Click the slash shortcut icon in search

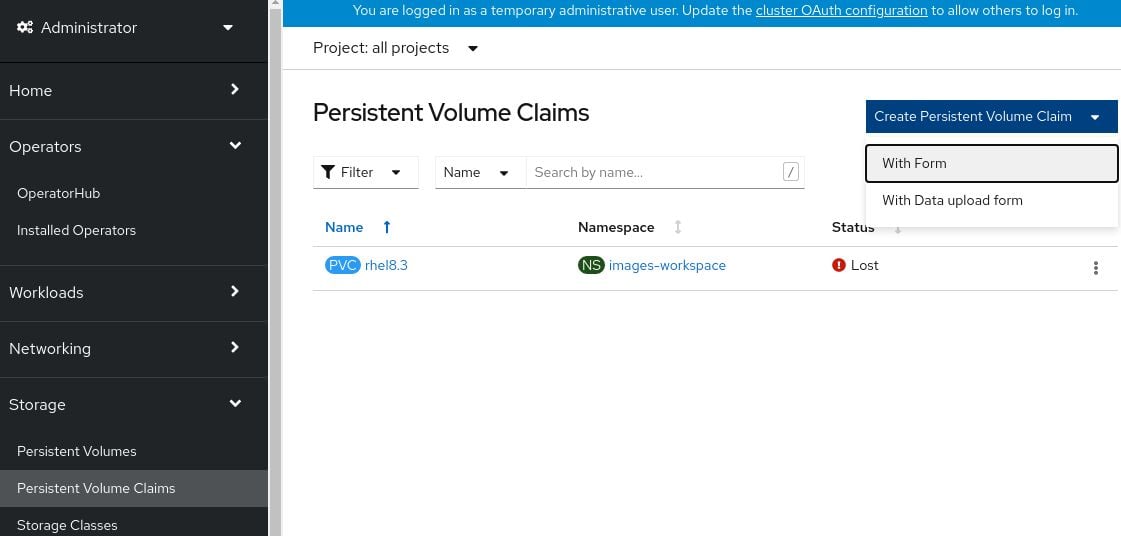pyautogui.click(x=791, y=172)
